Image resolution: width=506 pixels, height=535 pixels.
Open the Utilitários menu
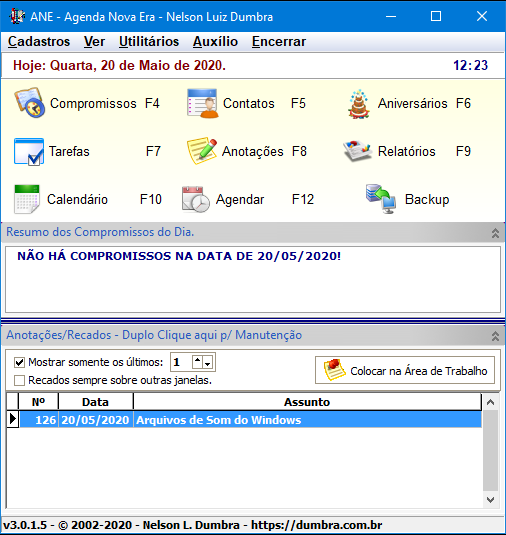pyautogui.click(x=149, y=42)
